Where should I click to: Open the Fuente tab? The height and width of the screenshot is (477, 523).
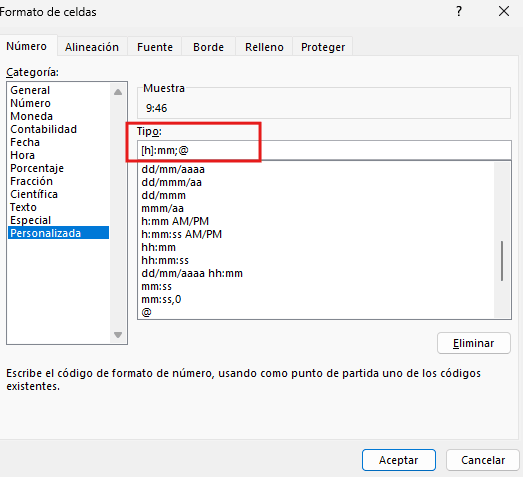pos(155,47)
